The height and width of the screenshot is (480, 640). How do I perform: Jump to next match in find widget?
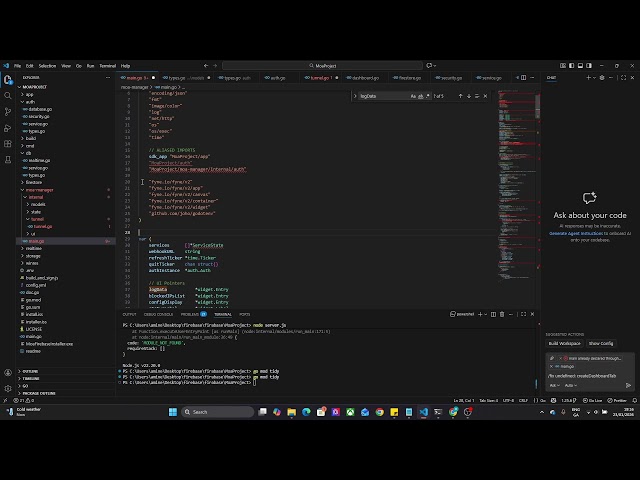(x=469, y=96)
